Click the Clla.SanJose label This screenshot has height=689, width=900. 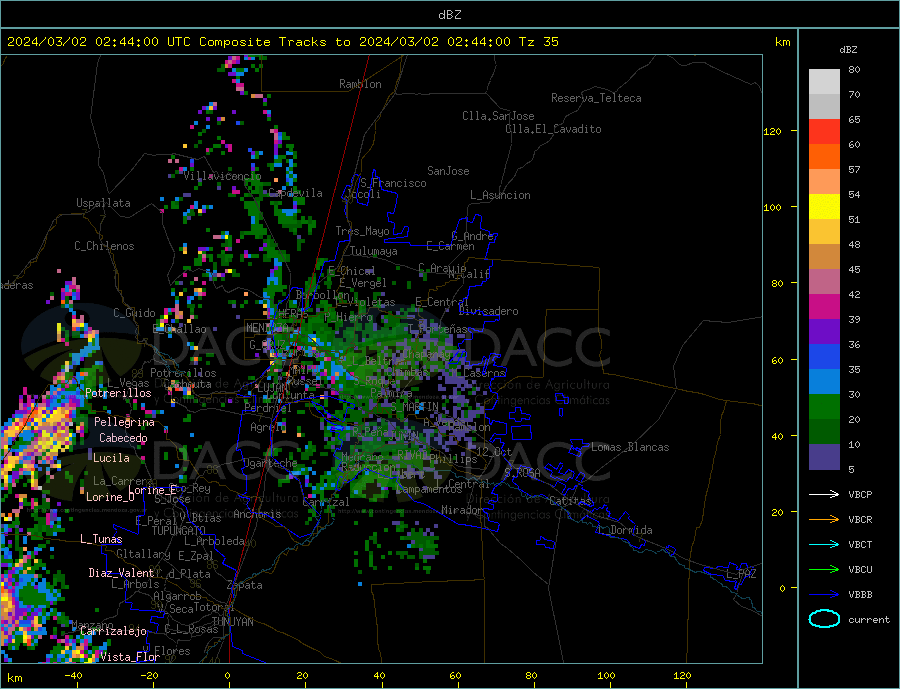click(x=498, y=116)
